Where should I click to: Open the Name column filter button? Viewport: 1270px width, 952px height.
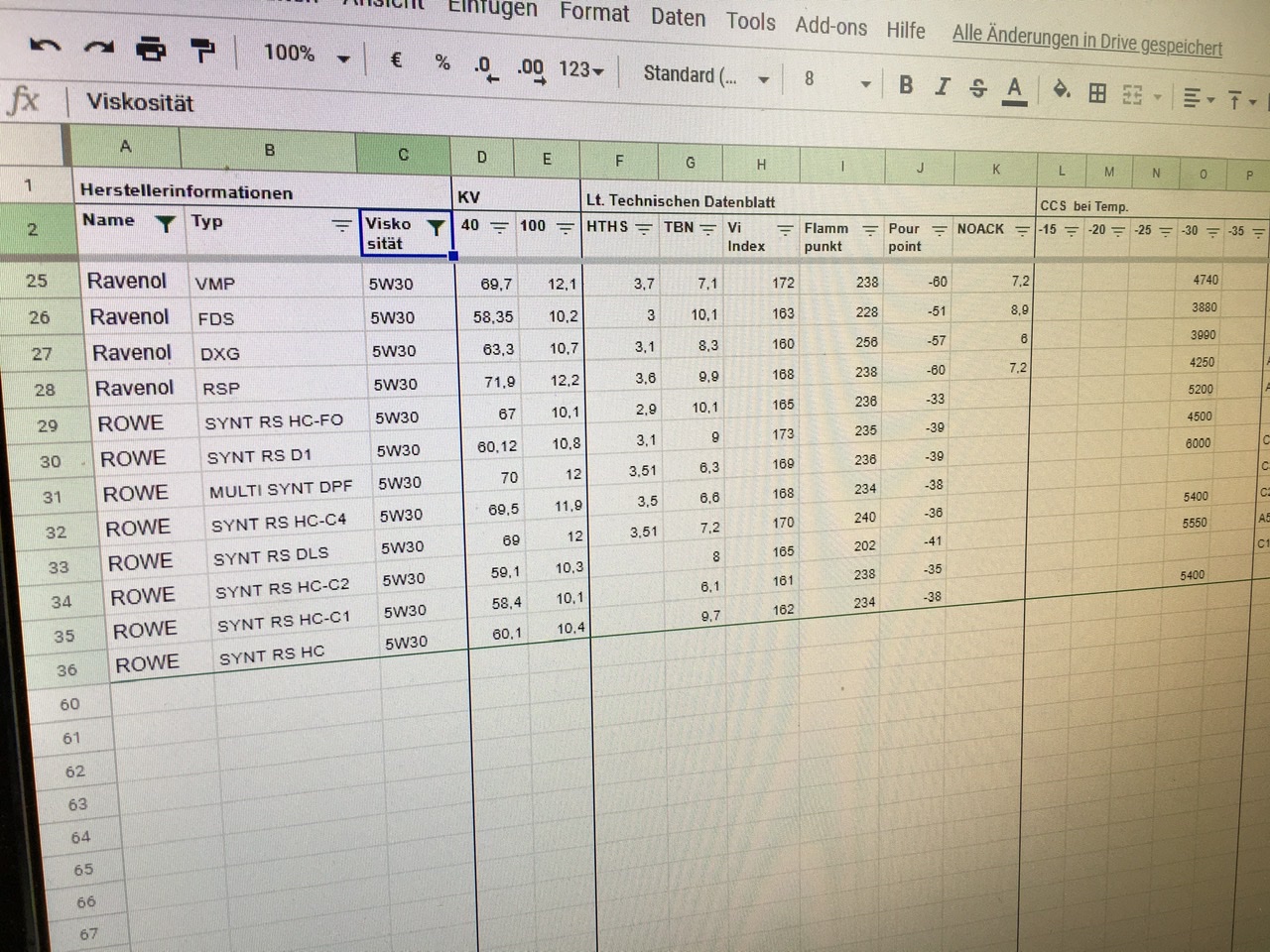pos(166,224)
